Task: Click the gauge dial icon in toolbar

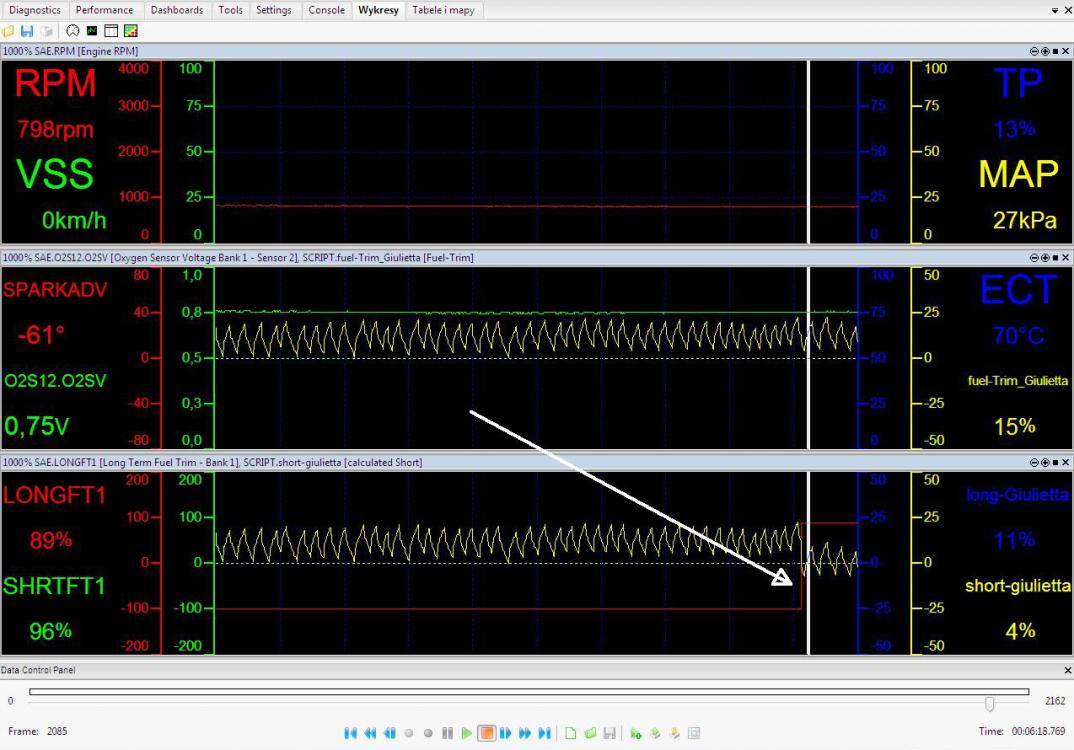Action: click(73, 32)
